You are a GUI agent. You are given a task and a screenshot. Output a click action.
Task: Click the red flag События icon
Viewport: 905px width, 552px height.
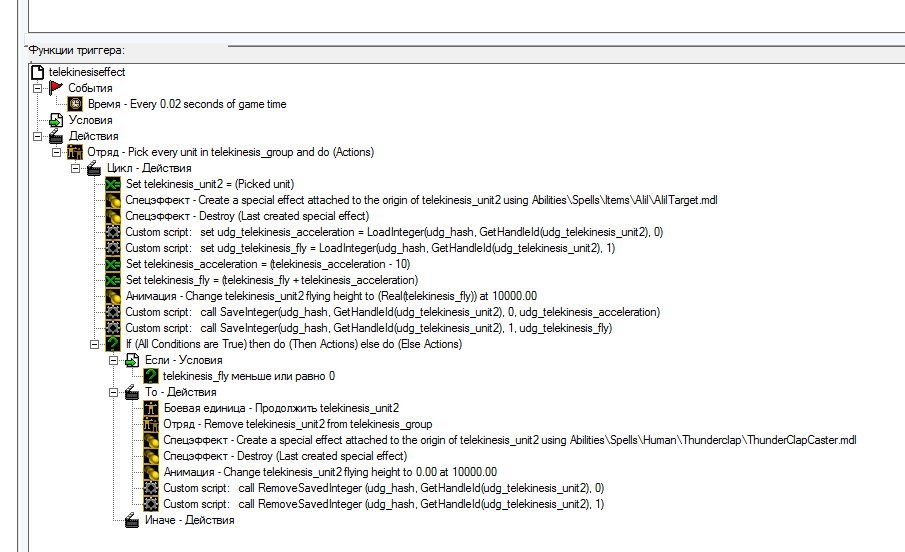coord(56,88)
